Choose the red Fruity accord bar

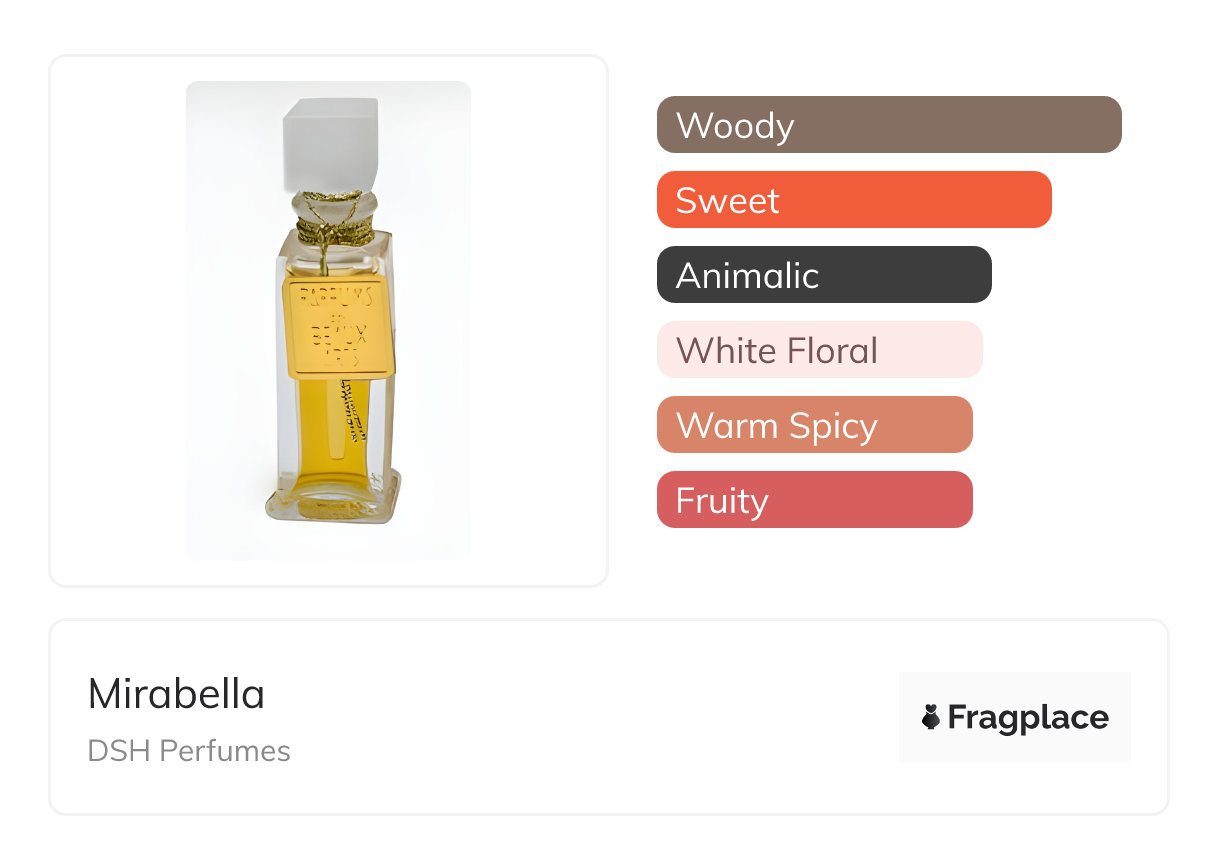814,500
